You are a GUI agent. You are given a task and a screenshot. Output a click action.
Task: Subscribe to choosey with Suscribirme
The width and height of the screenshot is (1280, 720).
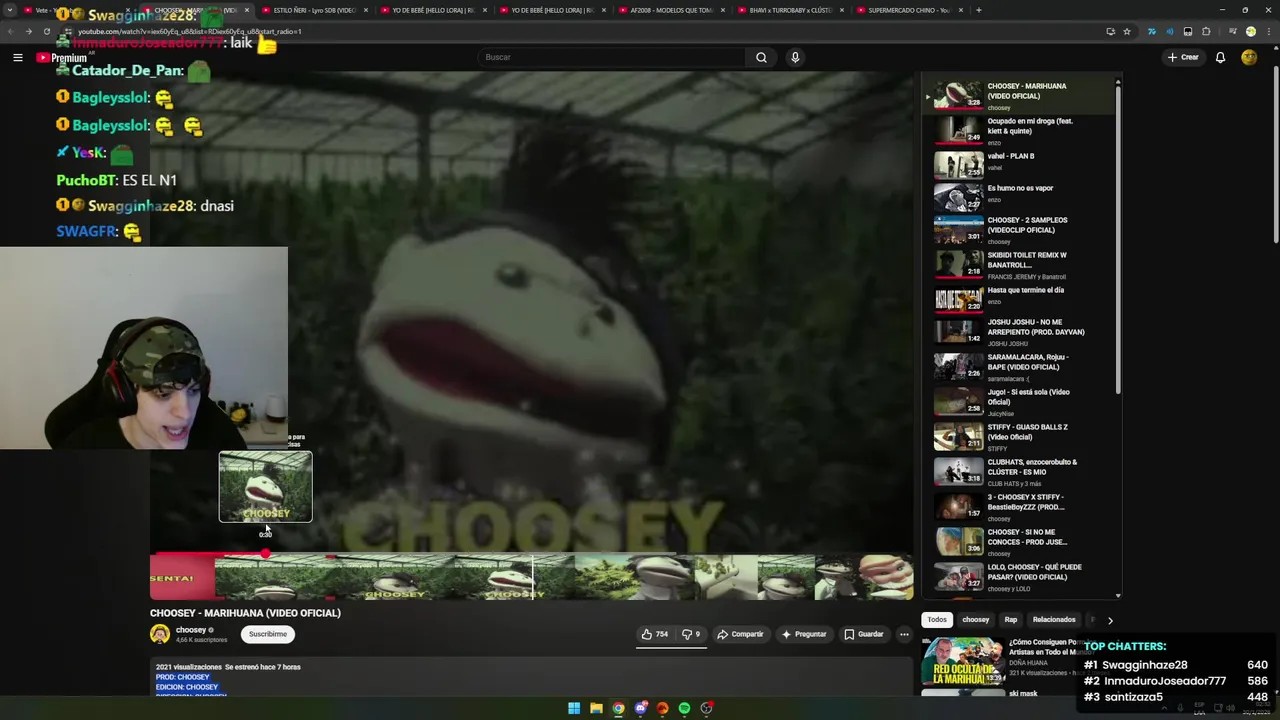[x=267, y=634]
